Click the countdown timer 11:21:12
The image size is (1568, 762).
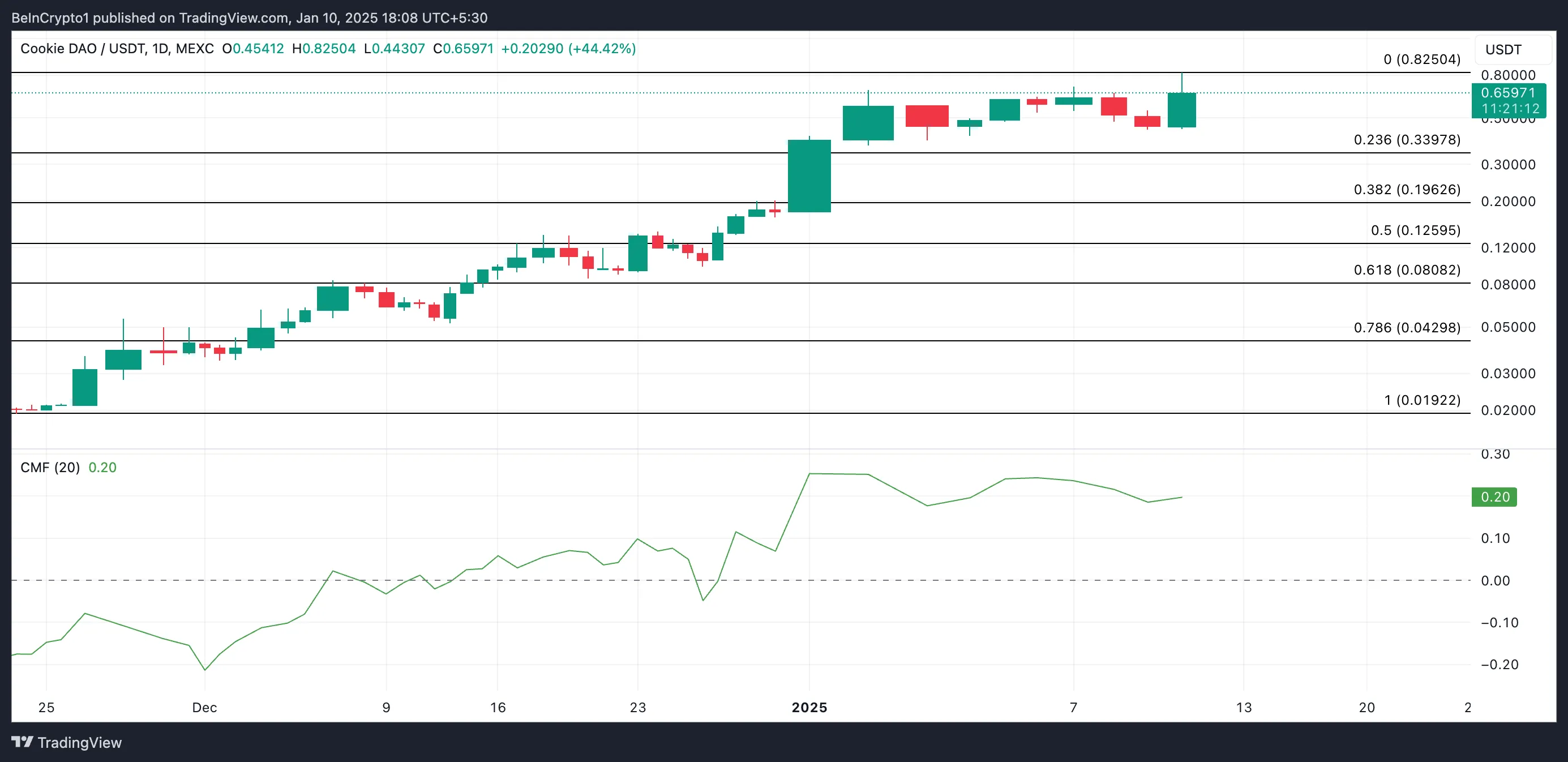tap(1510, 109)
